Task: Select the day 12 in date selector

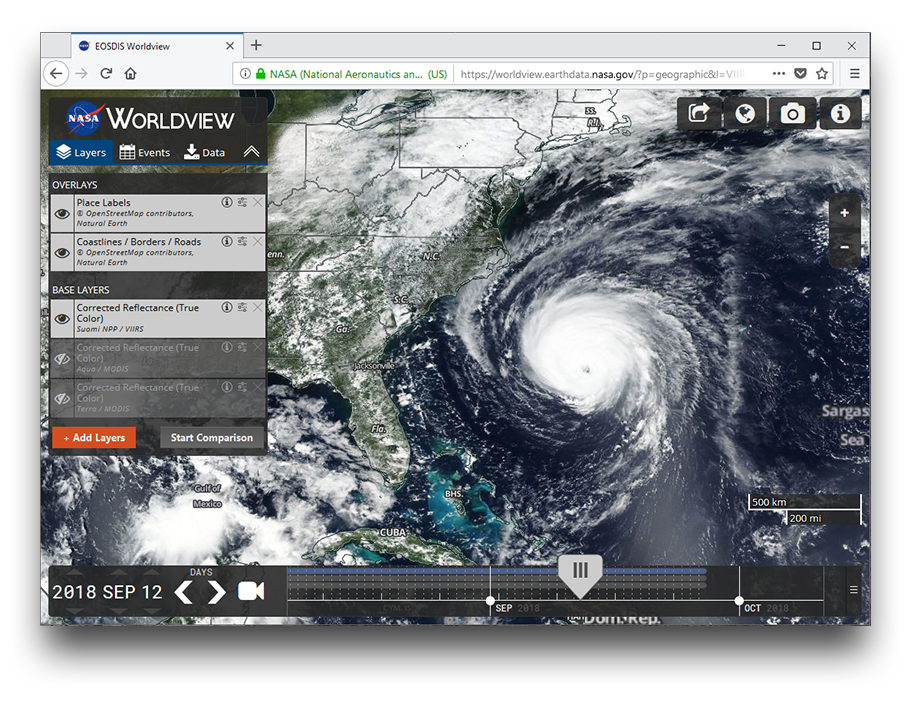Action: (x=152, y=592)
